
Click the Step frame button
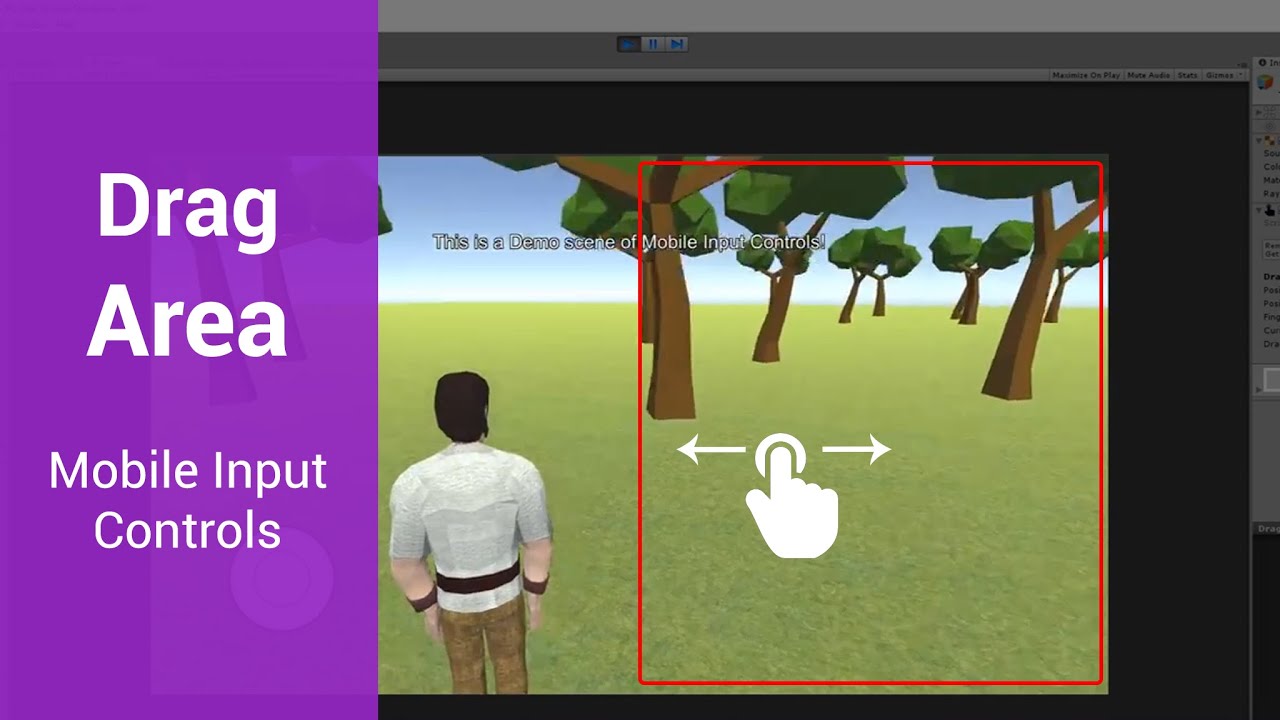(x=677, y=44)
